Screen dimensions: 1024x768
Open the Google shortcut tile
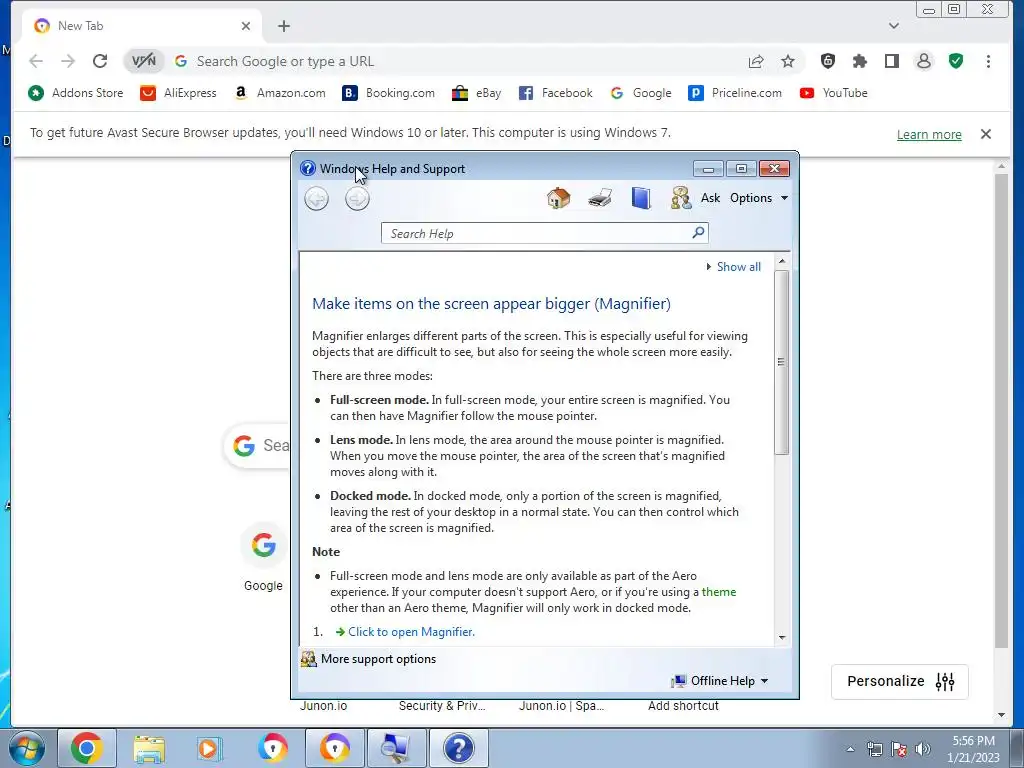point(263,556)
